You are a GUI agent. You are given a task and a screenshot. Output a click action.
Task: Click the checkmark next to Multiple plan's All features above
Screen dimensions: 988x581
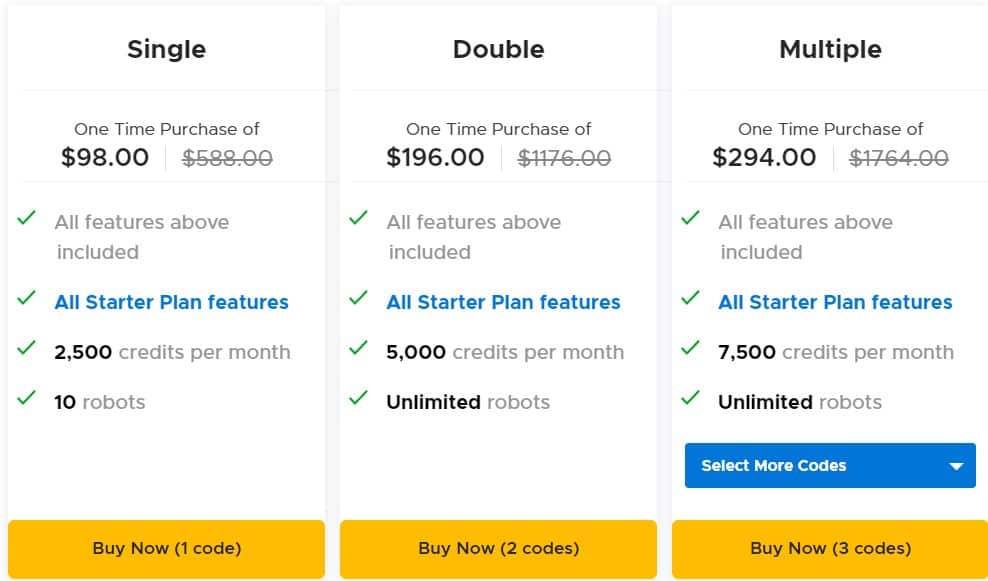coord(690,221)
